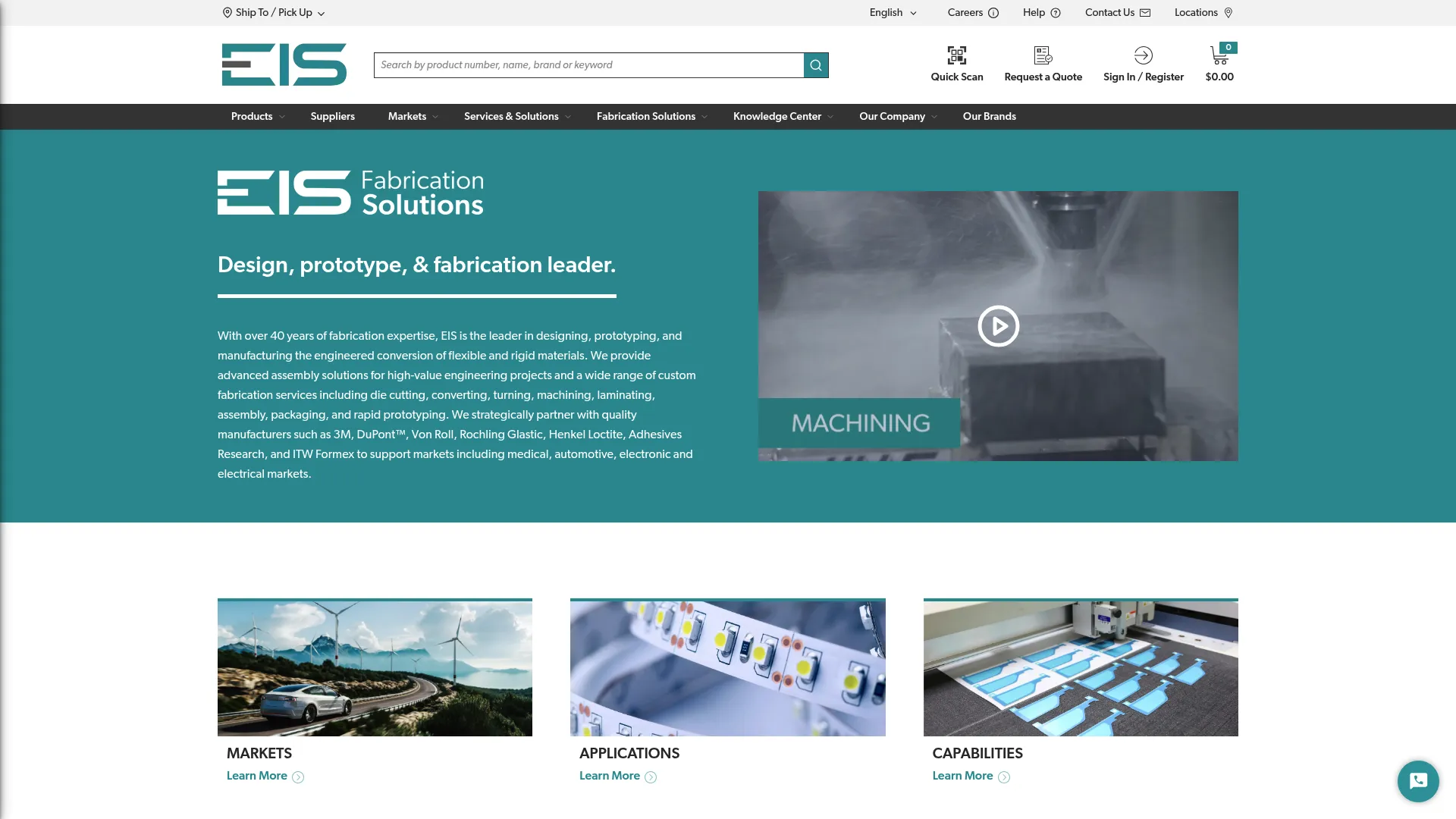1456x819 pixels.
Task: Expand the Knowledge Center chevron
Action: point(830,117)
